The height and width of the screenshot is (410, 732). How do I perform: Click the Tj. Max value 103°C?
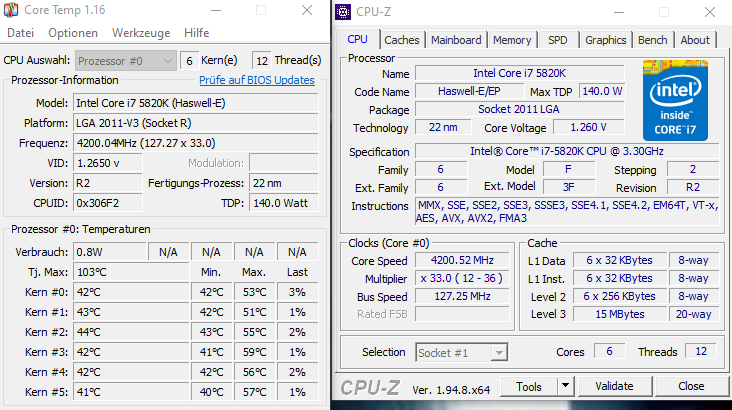[131, 272]
